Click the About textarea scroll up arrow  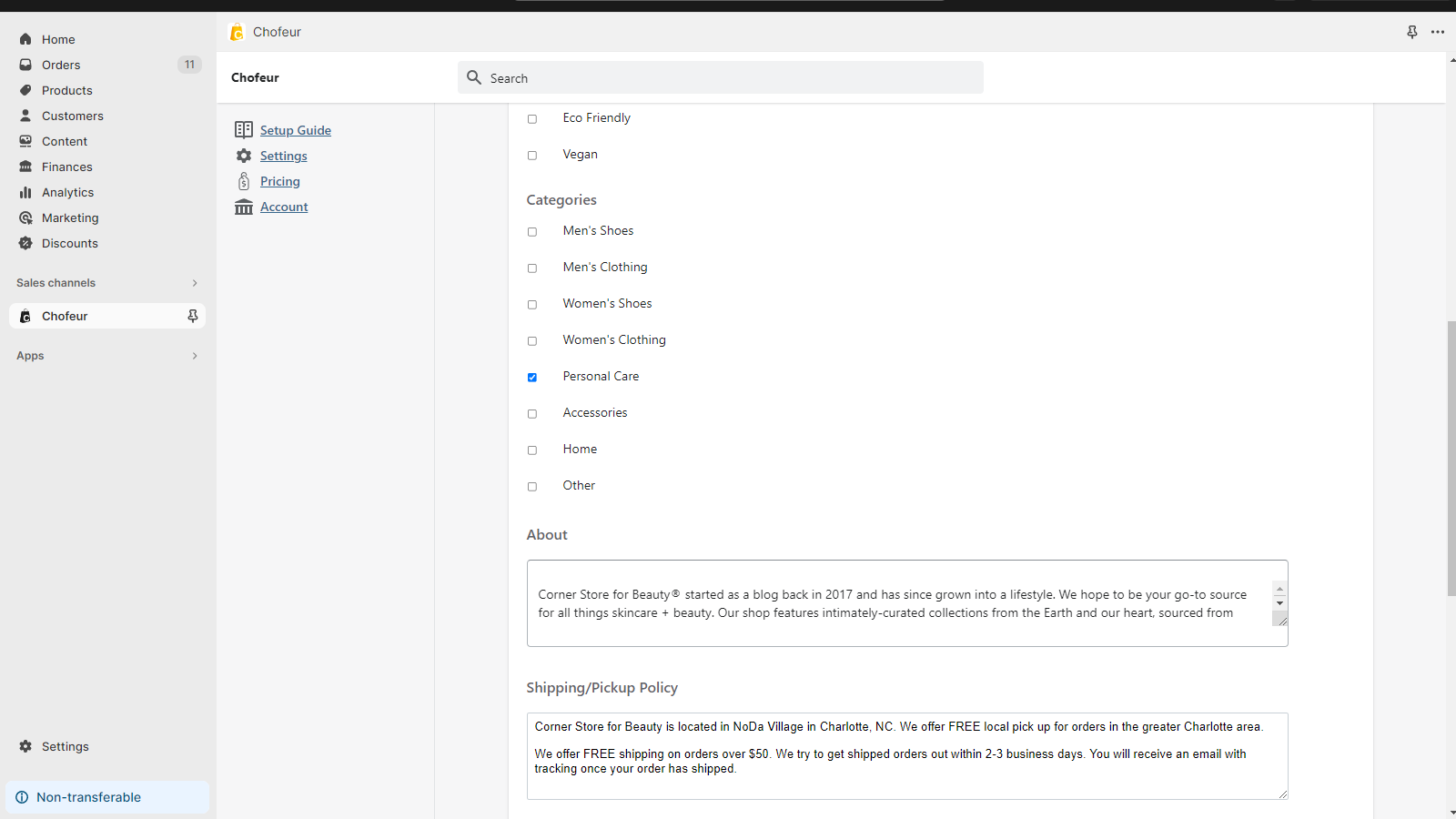1279,589
